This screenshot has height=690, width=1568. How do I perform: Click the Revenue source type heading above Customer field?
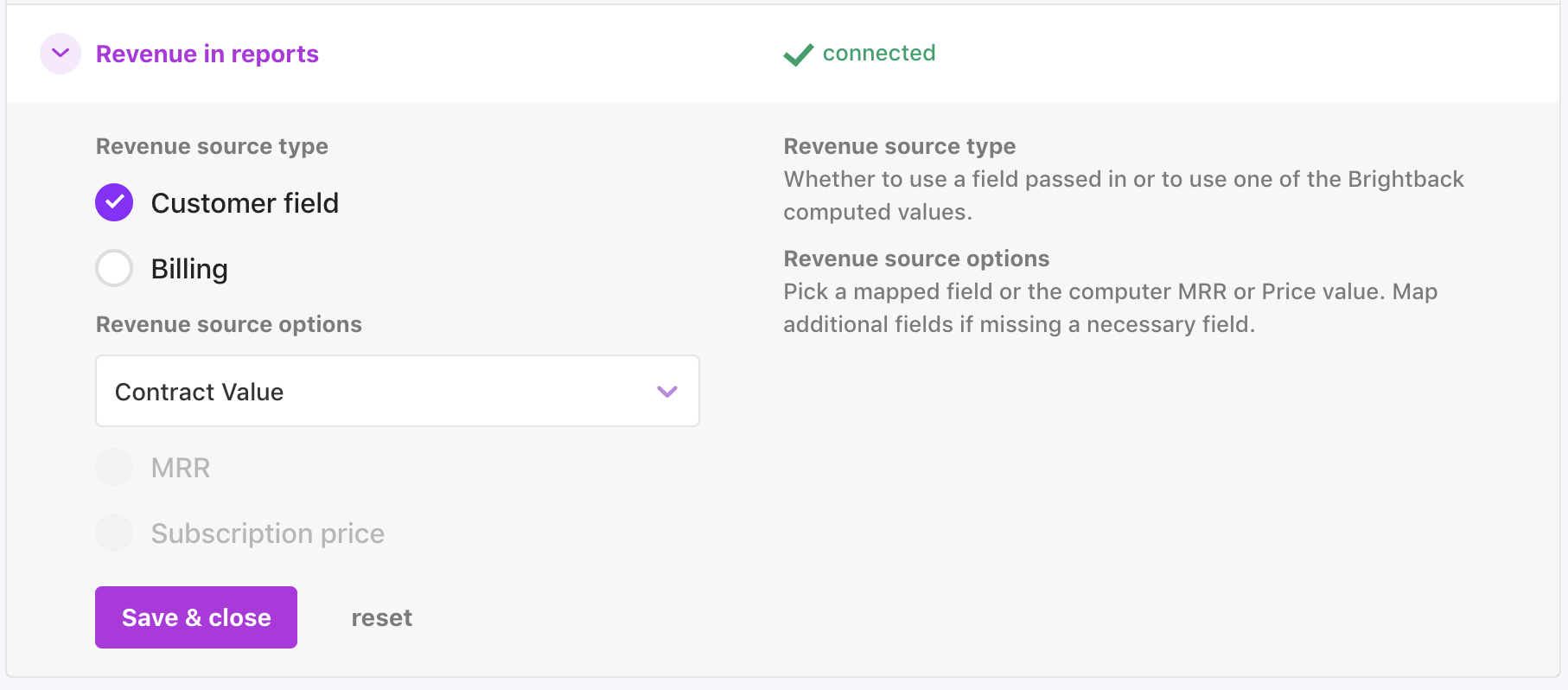(212, 146)
